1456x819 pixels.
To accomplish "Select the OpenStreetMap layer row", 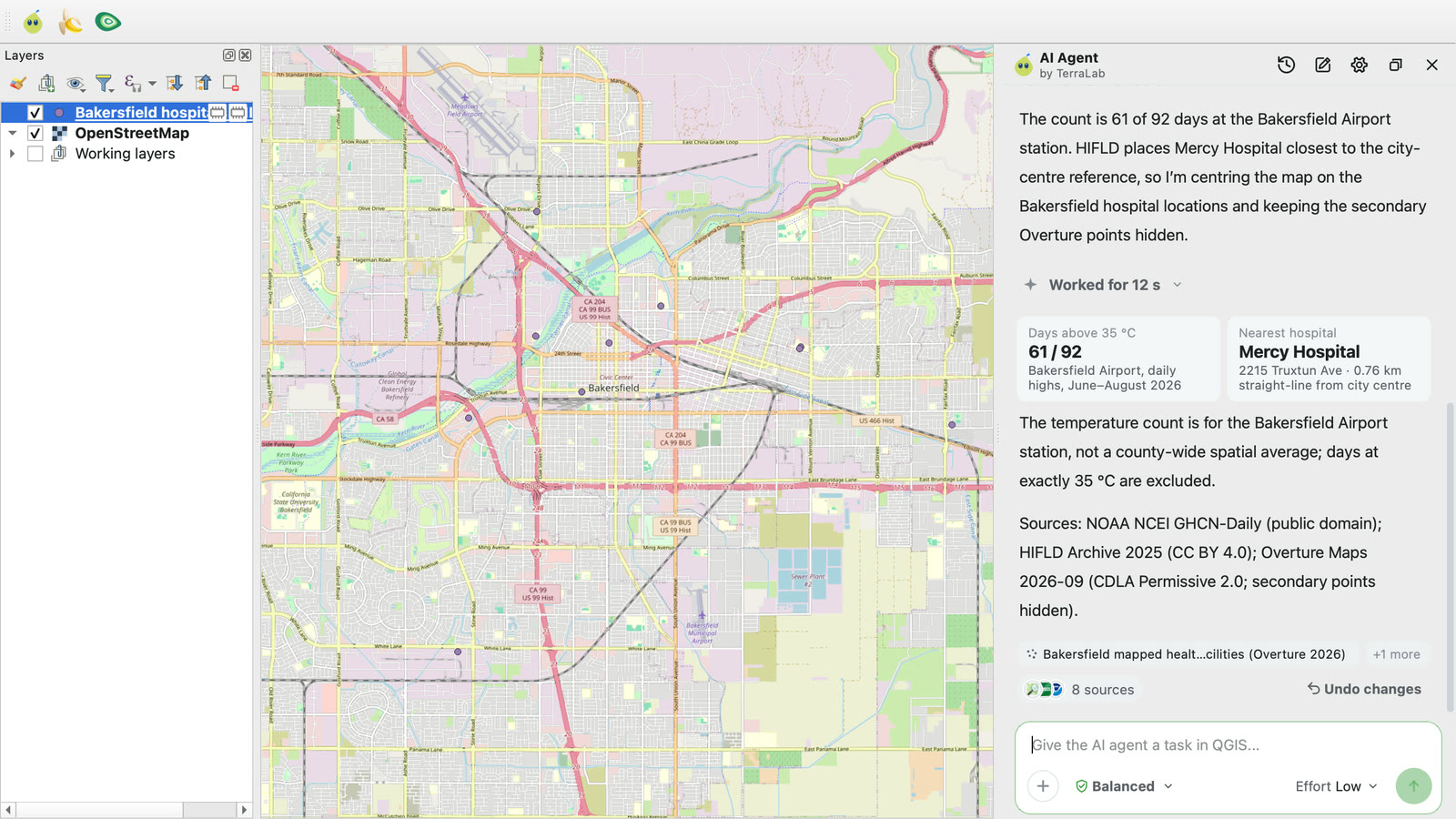I will point(126,133).
